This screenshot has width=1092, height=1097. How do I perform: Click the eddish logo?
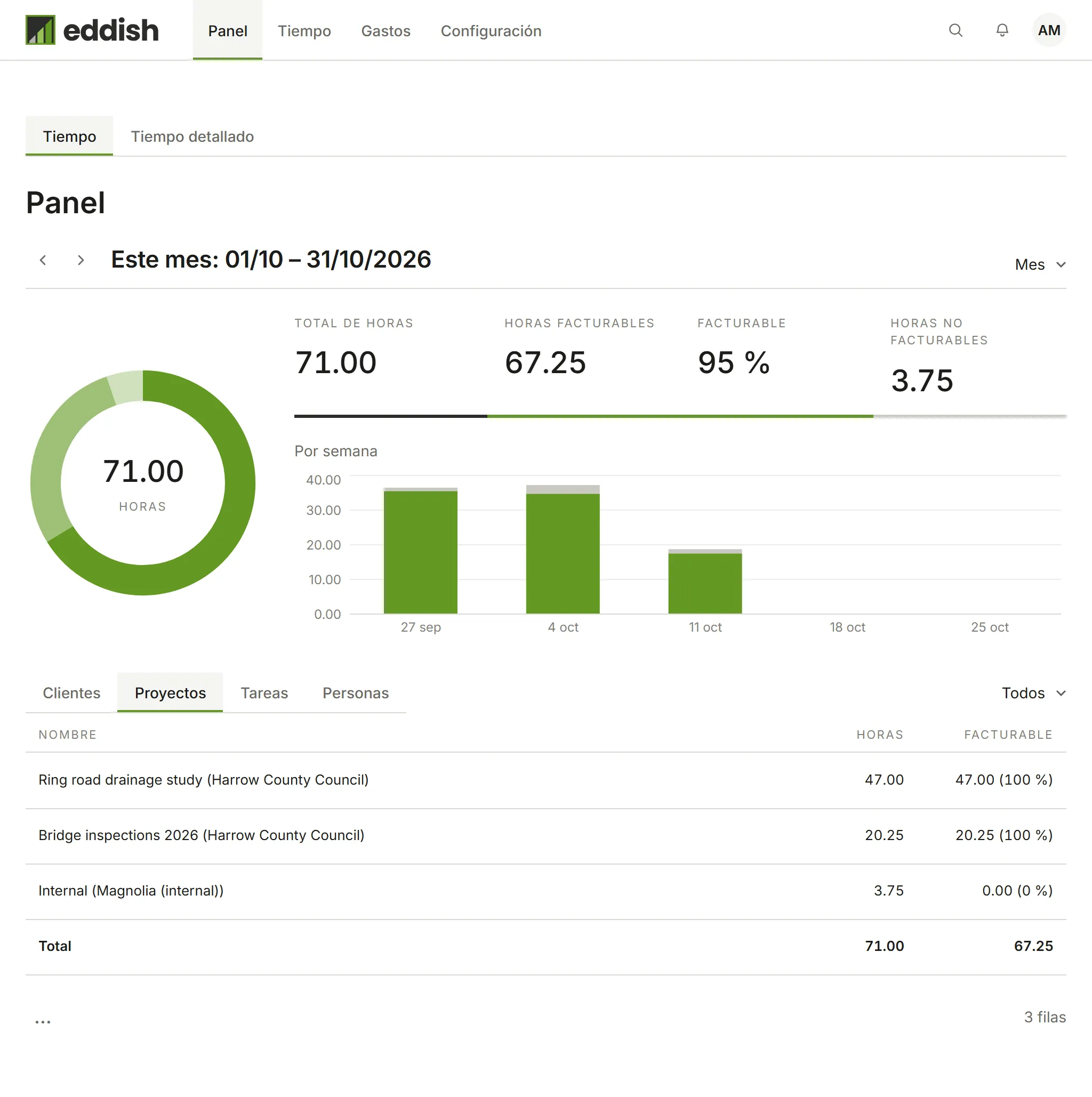pyautogui.click(x=92, y=30)
